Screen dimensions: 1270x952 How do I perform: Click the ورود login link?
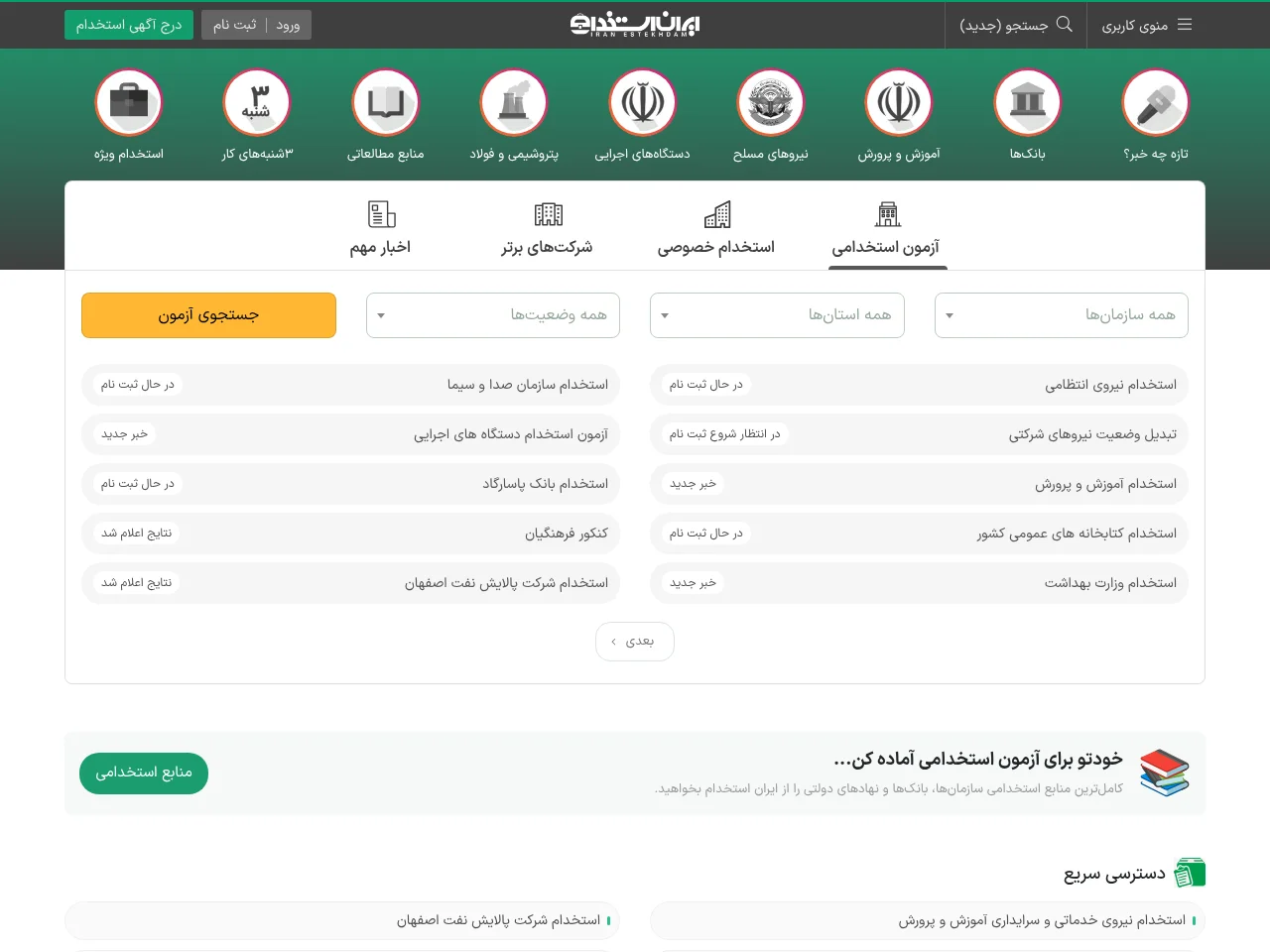click(288, 25)
